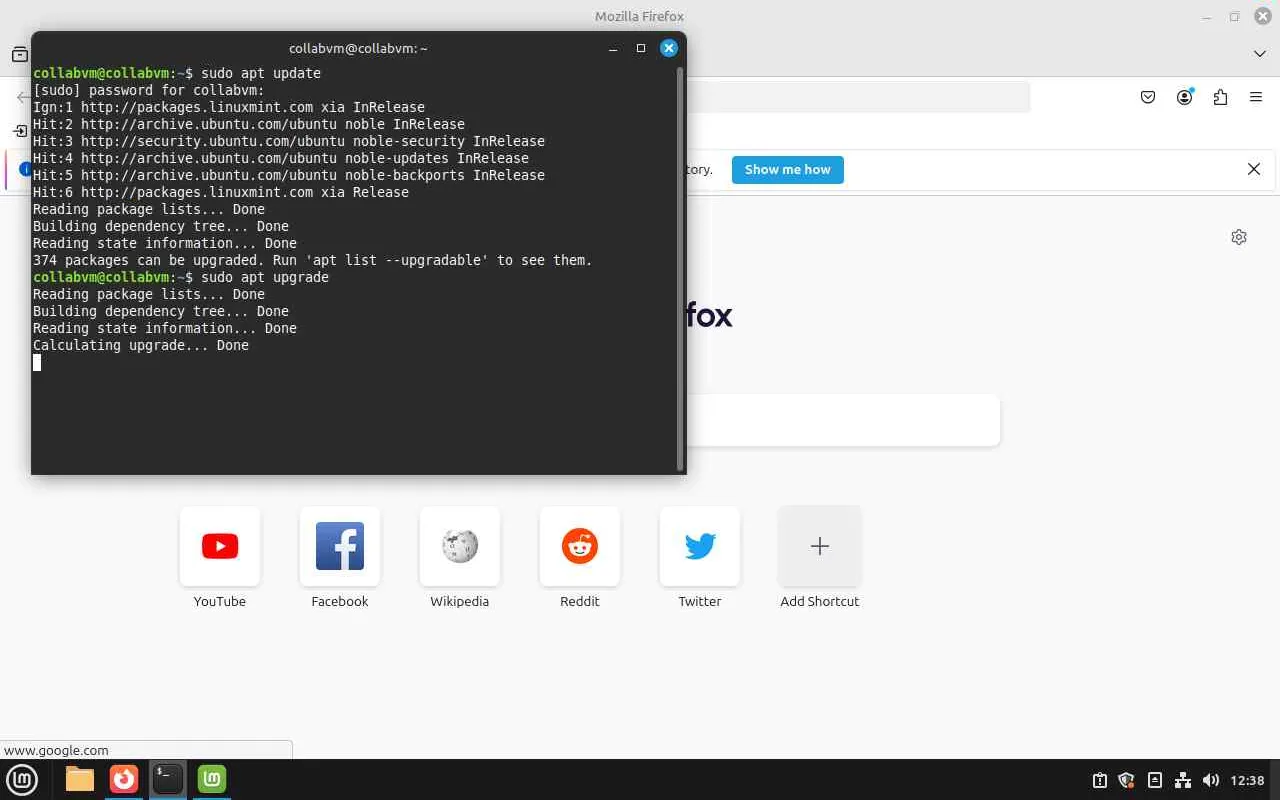
Task: Click the 'Hit:2' ubuntu noble InRelease line
Action: click(x=249, y=124)
